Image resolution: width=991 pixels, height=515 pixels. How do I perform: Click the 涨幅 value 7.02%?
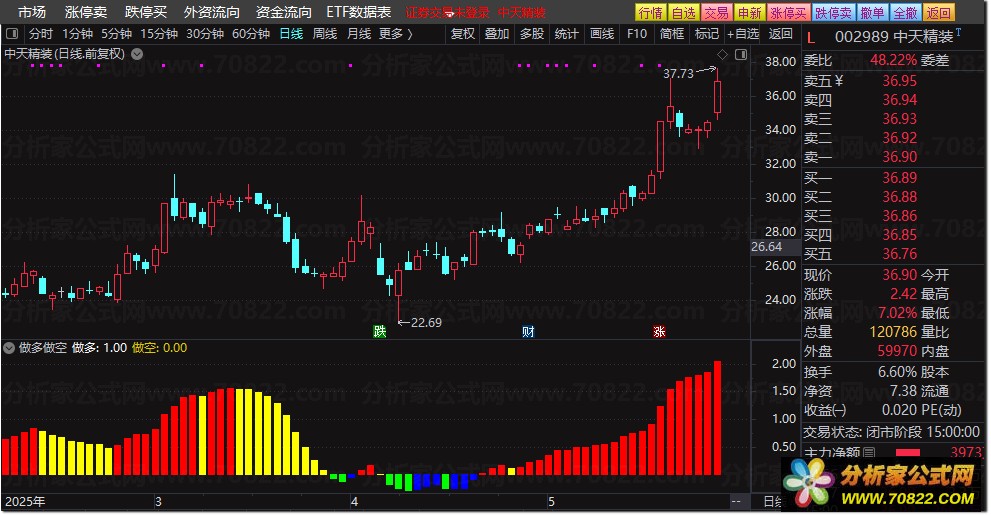(x=897, y=313)
